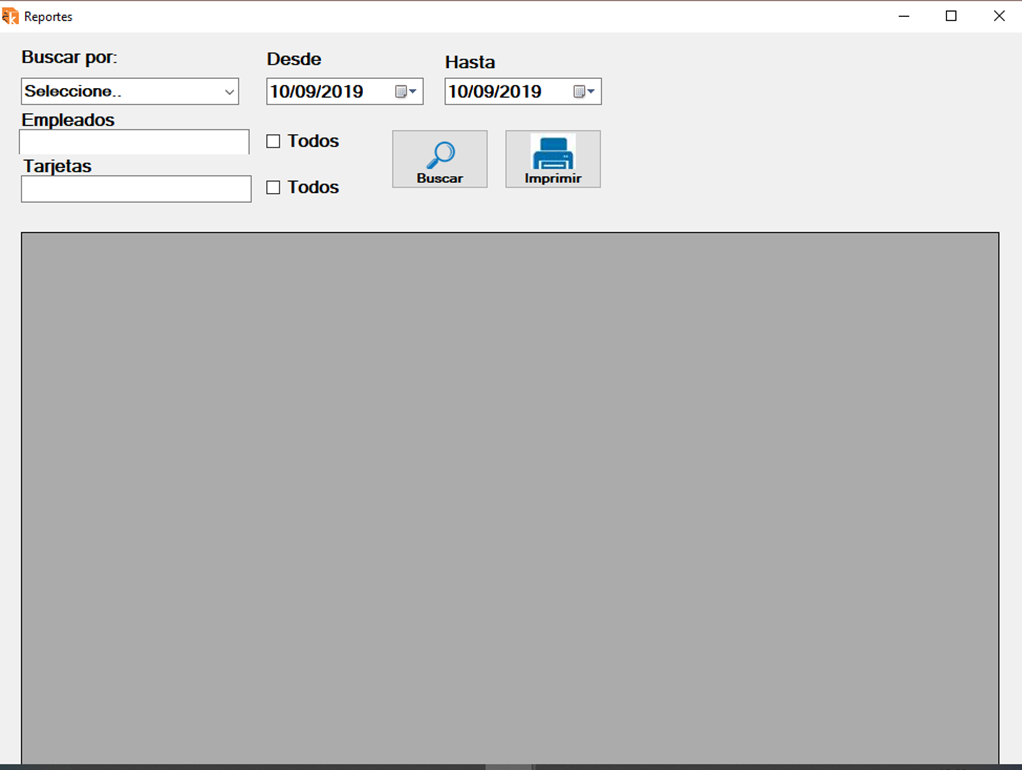Enable the Todos checkbox for Tarjetas
Screen dimensions: 1022x770
point(273,188)
